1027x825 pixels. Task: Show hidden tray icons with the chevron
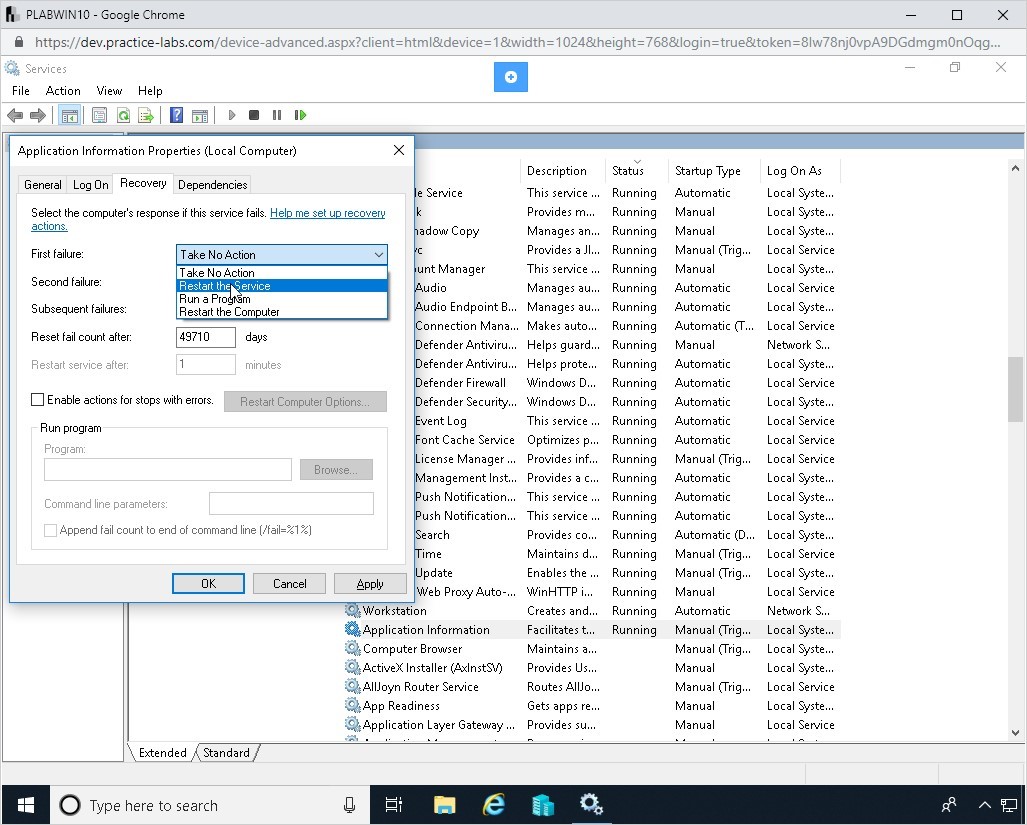[x=984, y=805]
